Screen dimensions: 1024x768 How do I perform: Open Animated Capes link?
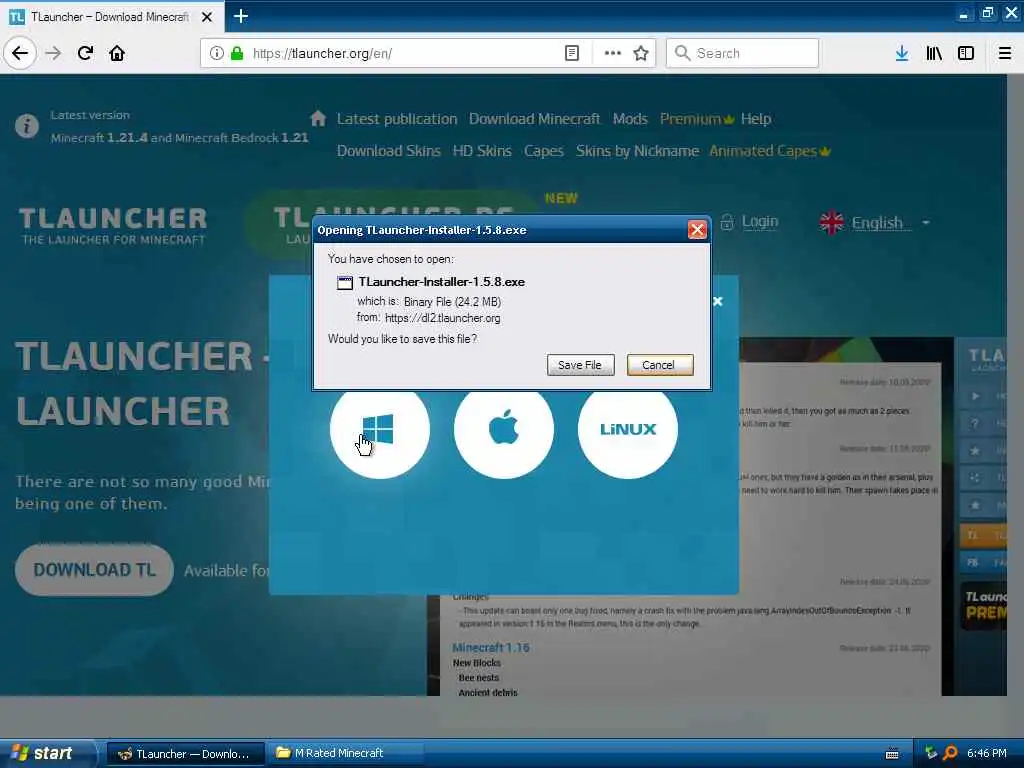tap(769, 151)
